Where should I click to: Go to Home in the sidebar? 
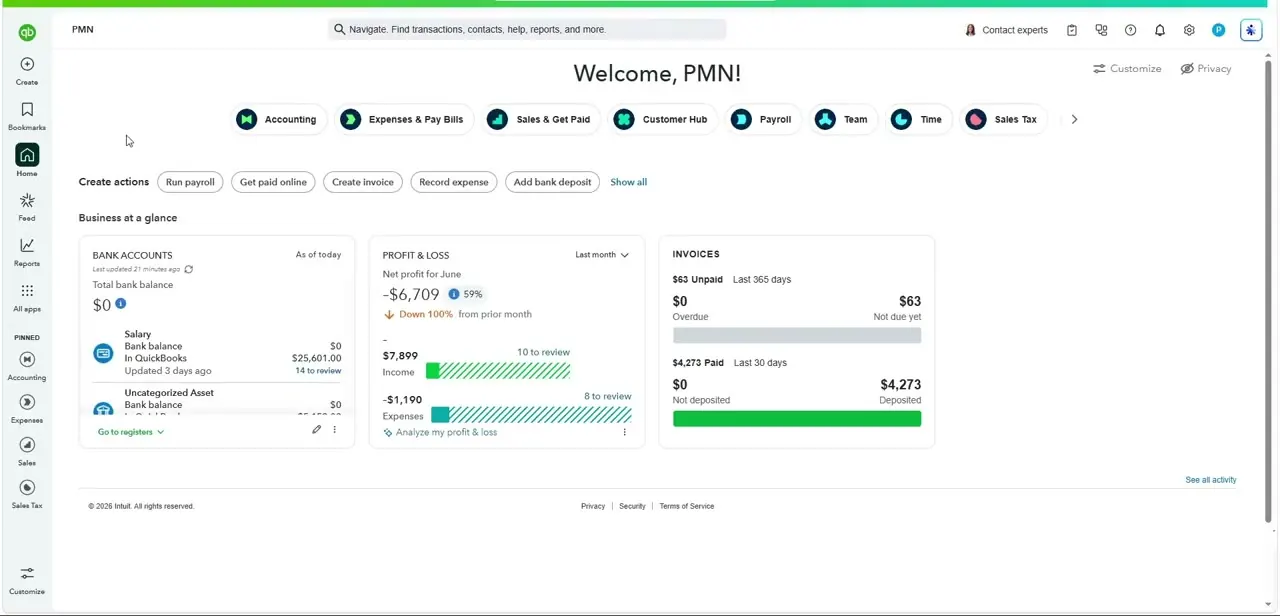[27, 160]
